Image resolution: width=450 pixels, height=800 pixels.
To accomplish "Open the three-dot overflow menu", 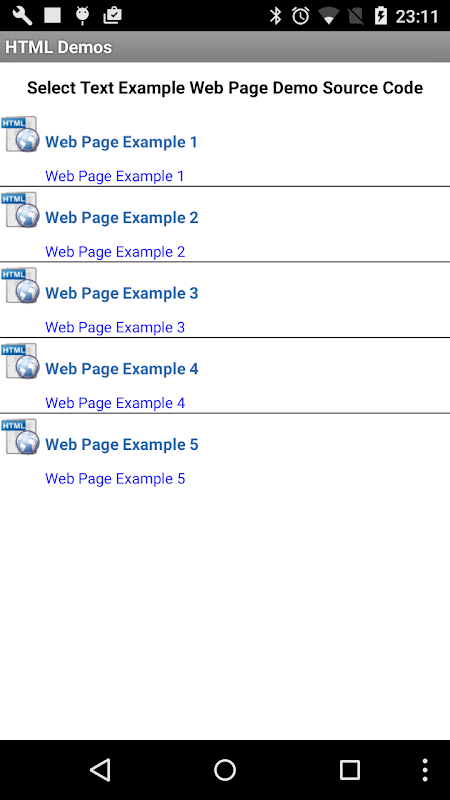I will [x=425, y=769].
